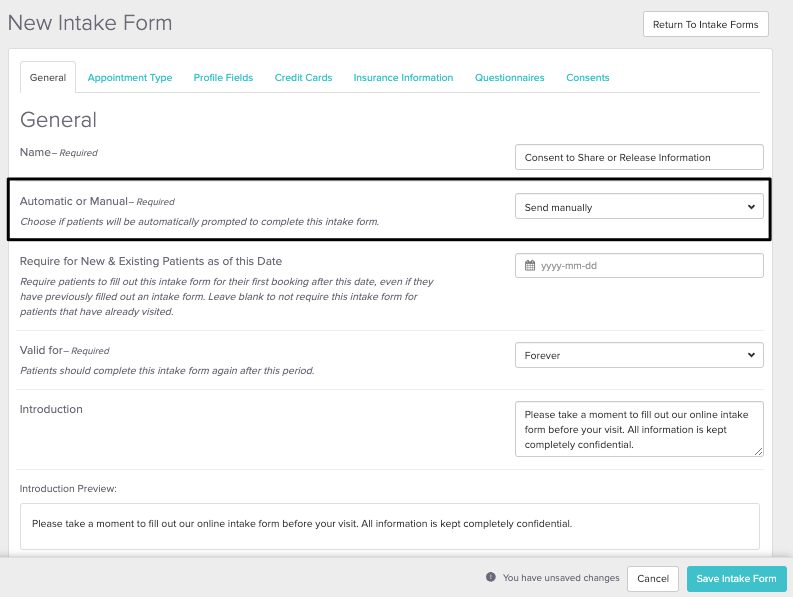Click the calendar icon in date field
Screen dimensions: 793x597
point(530,266)
